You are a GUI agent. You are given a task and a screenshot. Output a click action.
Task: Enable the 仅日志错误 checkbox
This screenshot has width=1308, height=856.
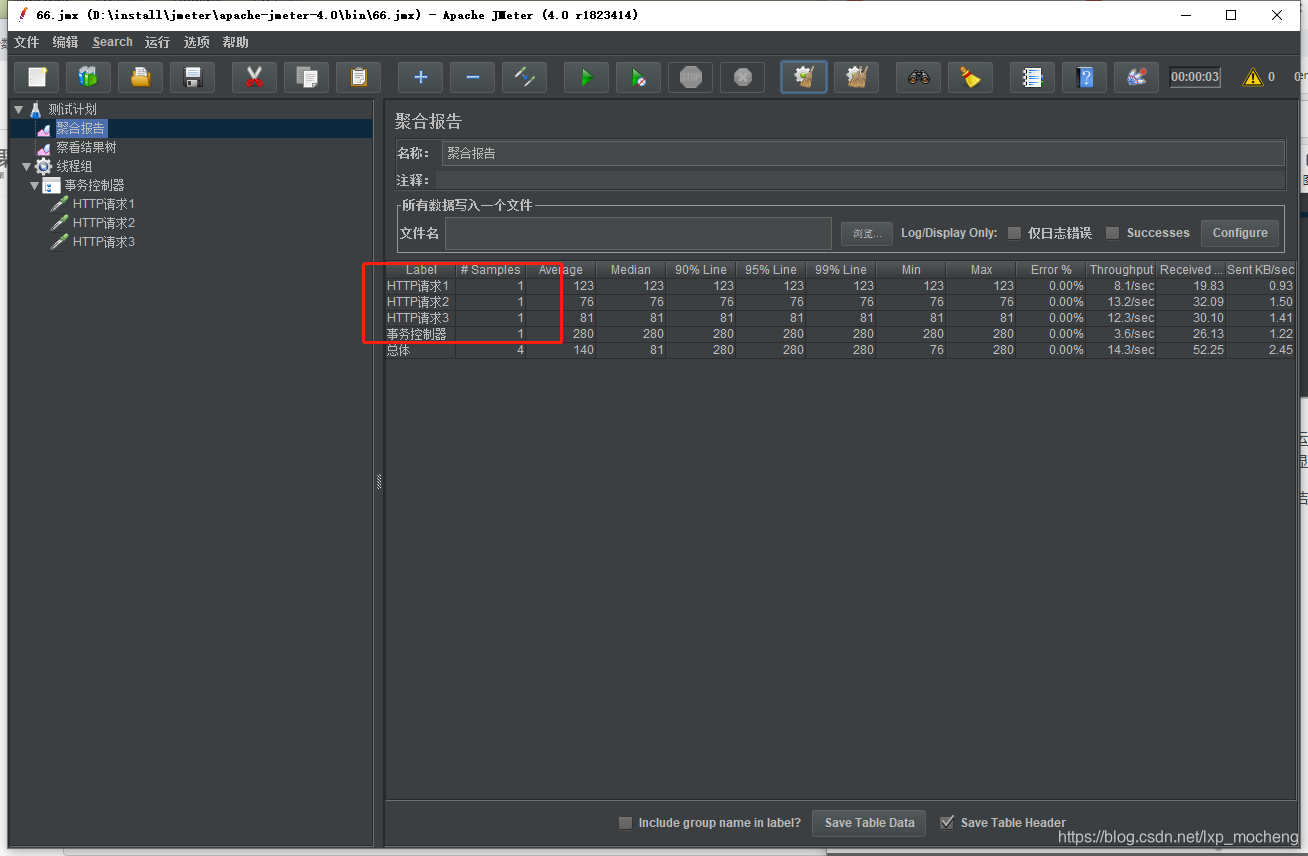(x=1014, y=233)
